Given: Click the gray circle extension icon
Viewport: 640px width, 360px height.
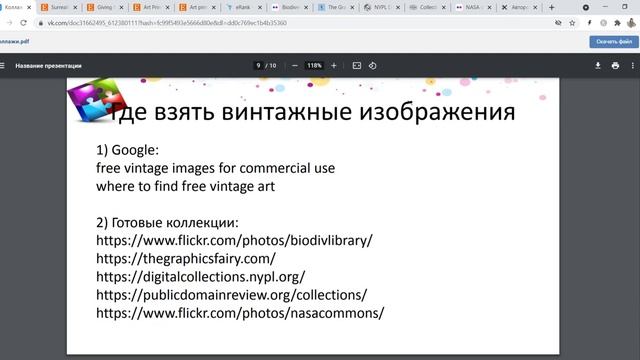Looking at the screenshot, I should [x=603, y=23].
